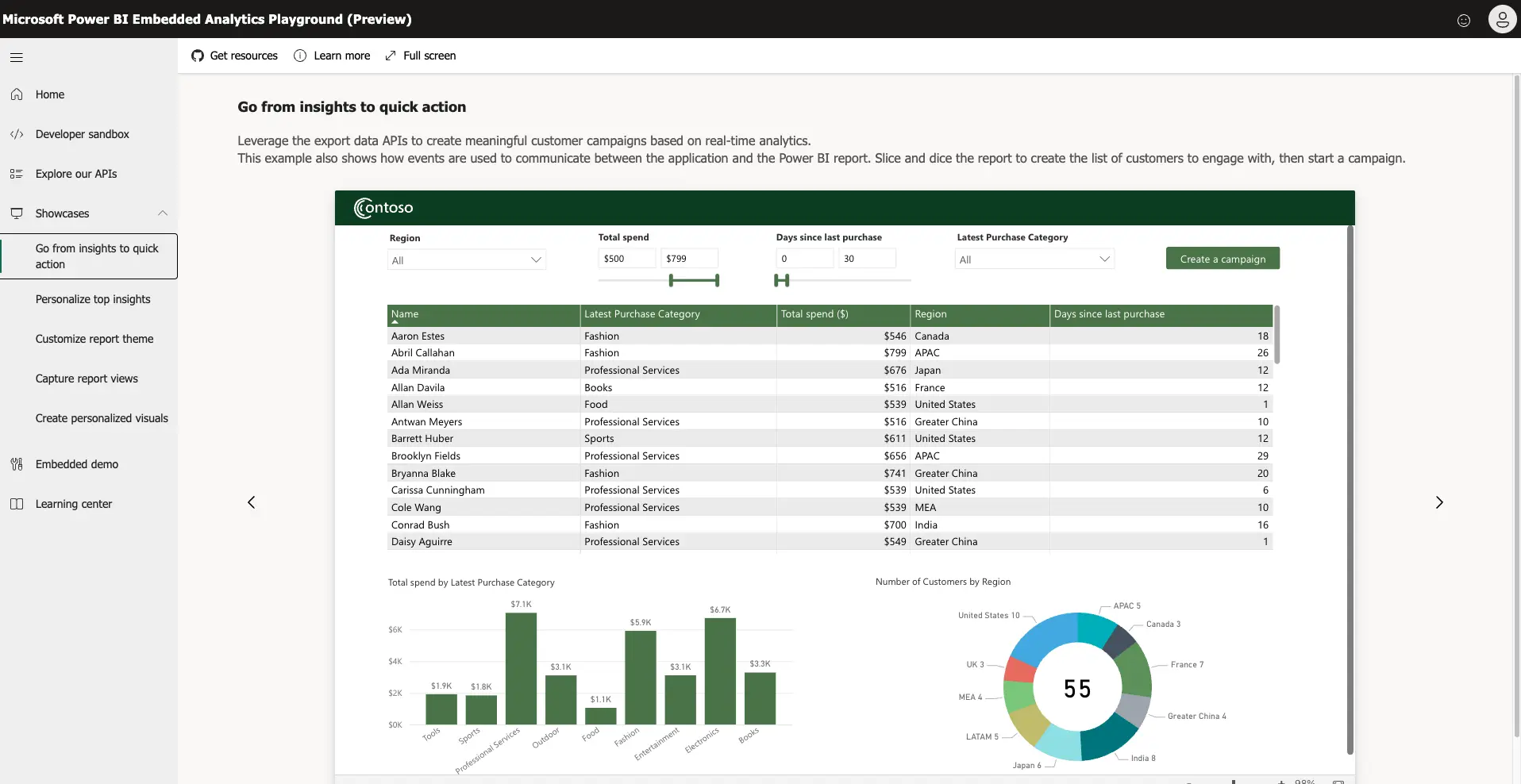Click the Contoso logo in report header
Viewport: 1521px width, 784px height.
point(383,208)
